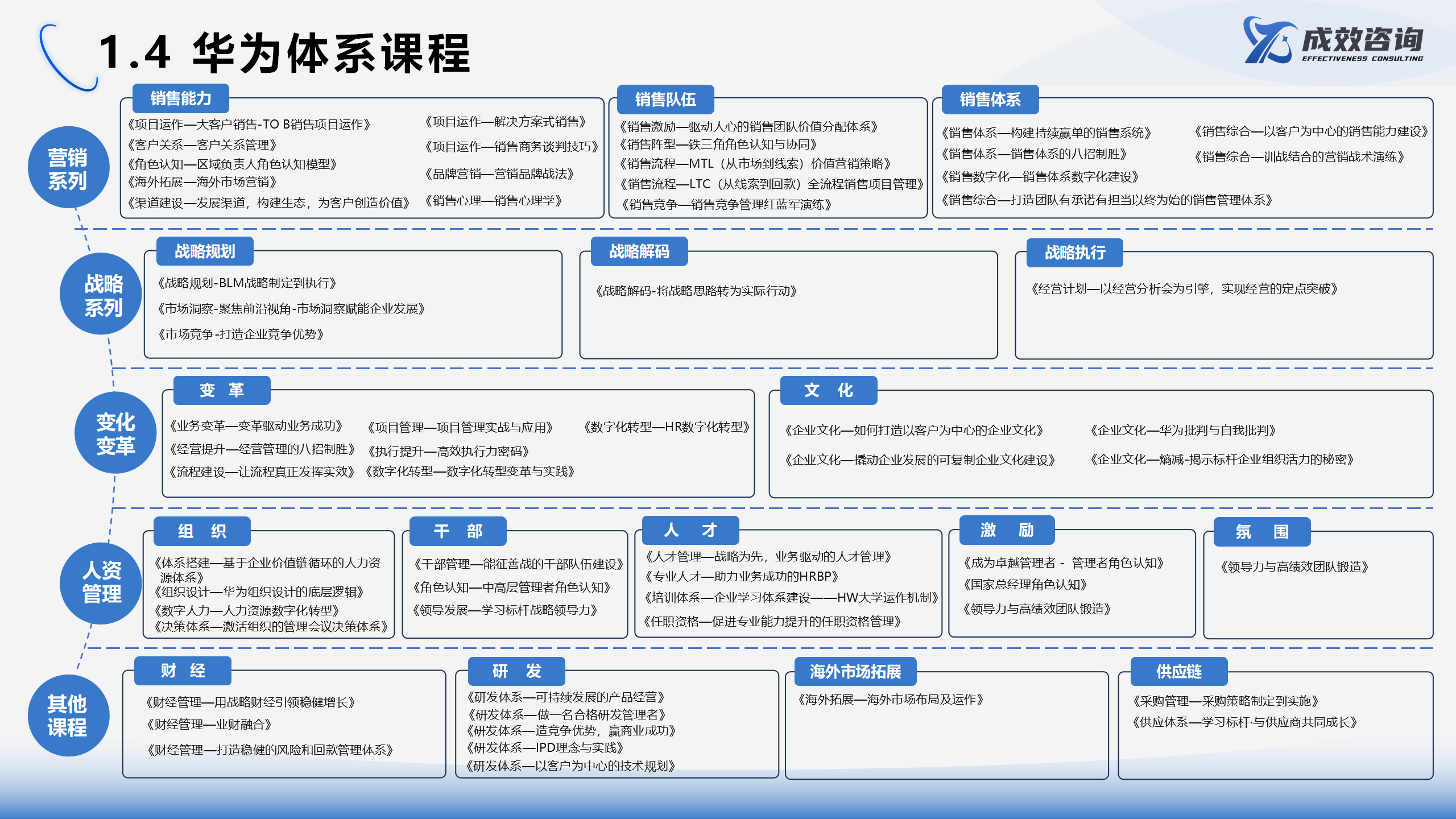Select 《战略规划-BLM战略制定到执行》

tap(247, 283)
